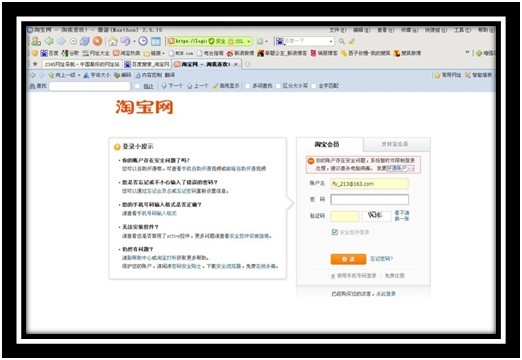
Task: Expand the 向上一级 dropdown arrow
Action: (x=79, y=75)
